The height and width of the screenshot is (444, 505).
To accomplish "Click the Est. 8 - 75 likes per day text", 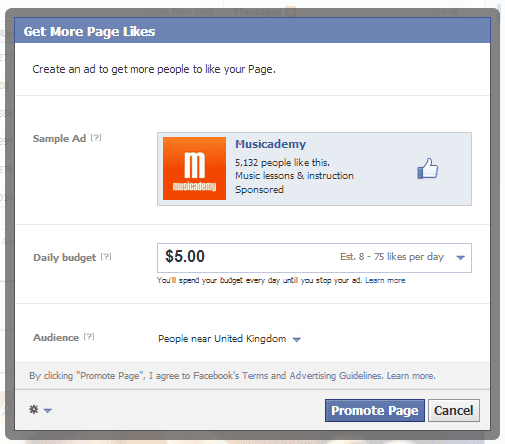I will pyautogui.click(x=392, y=257).
